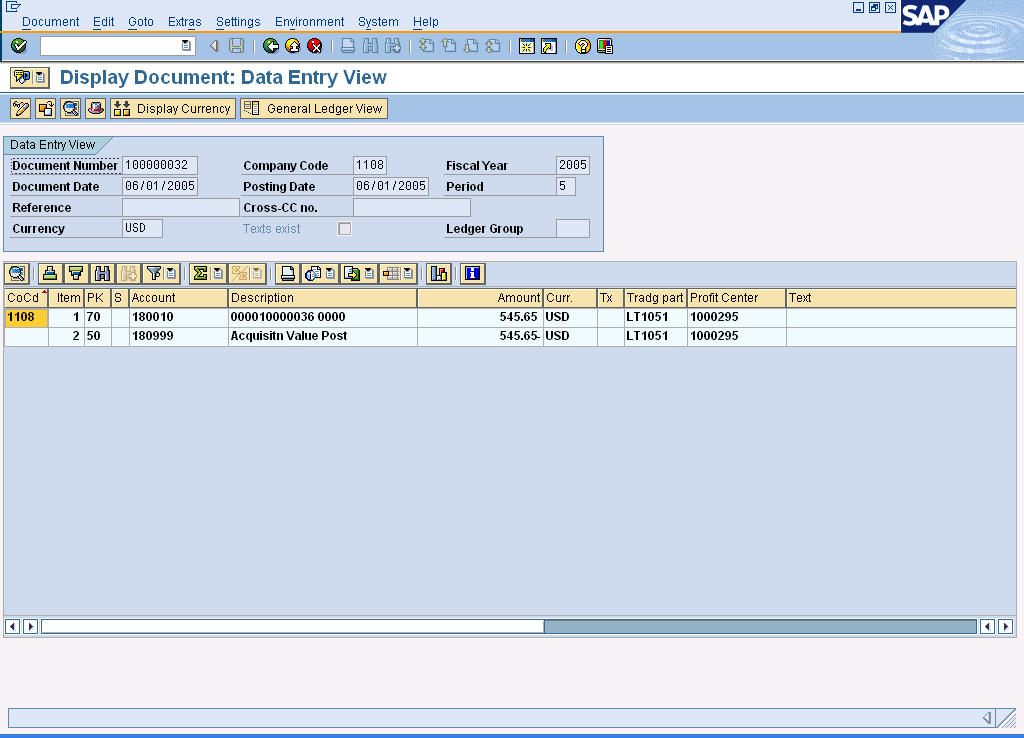Click the Save diskette icon
The image size is (1024, 738).
(x=236, y=46)
